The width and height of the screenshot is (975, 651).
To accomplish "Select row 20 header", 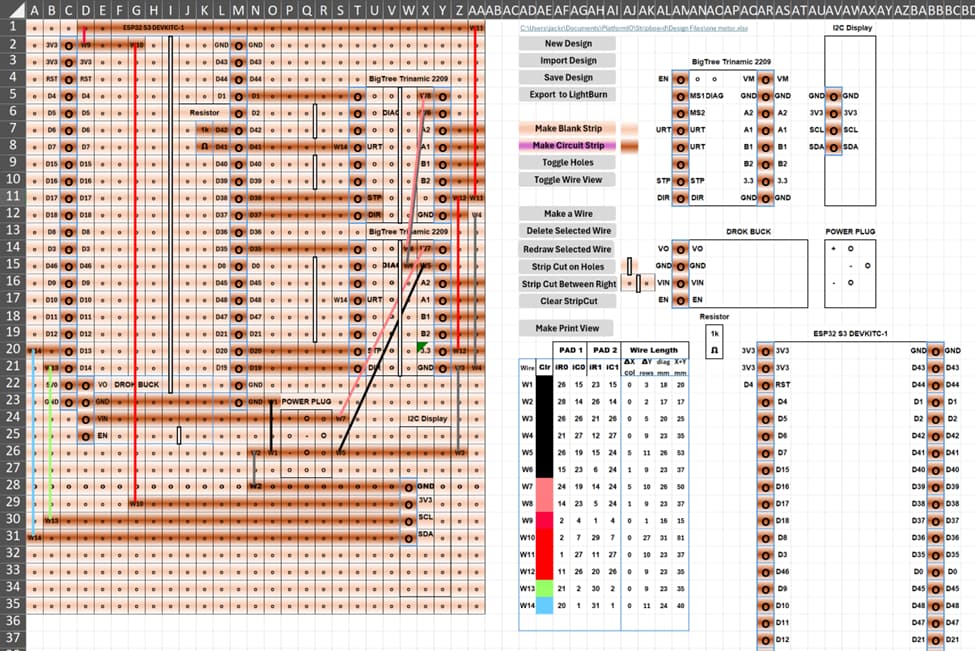I will point(12,349).
